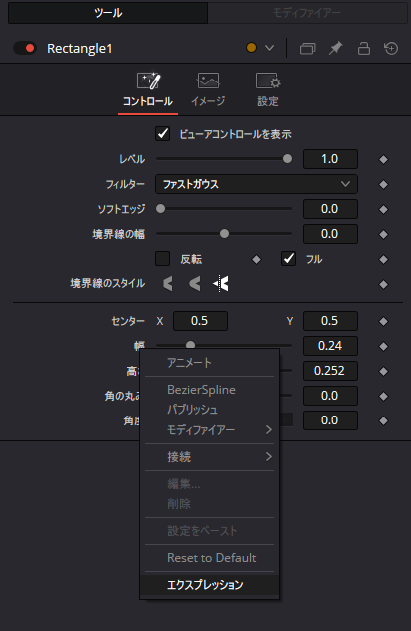Toggle the Rectangle1 node enable switch
The image size is (411, 631).
click(25, 48)
